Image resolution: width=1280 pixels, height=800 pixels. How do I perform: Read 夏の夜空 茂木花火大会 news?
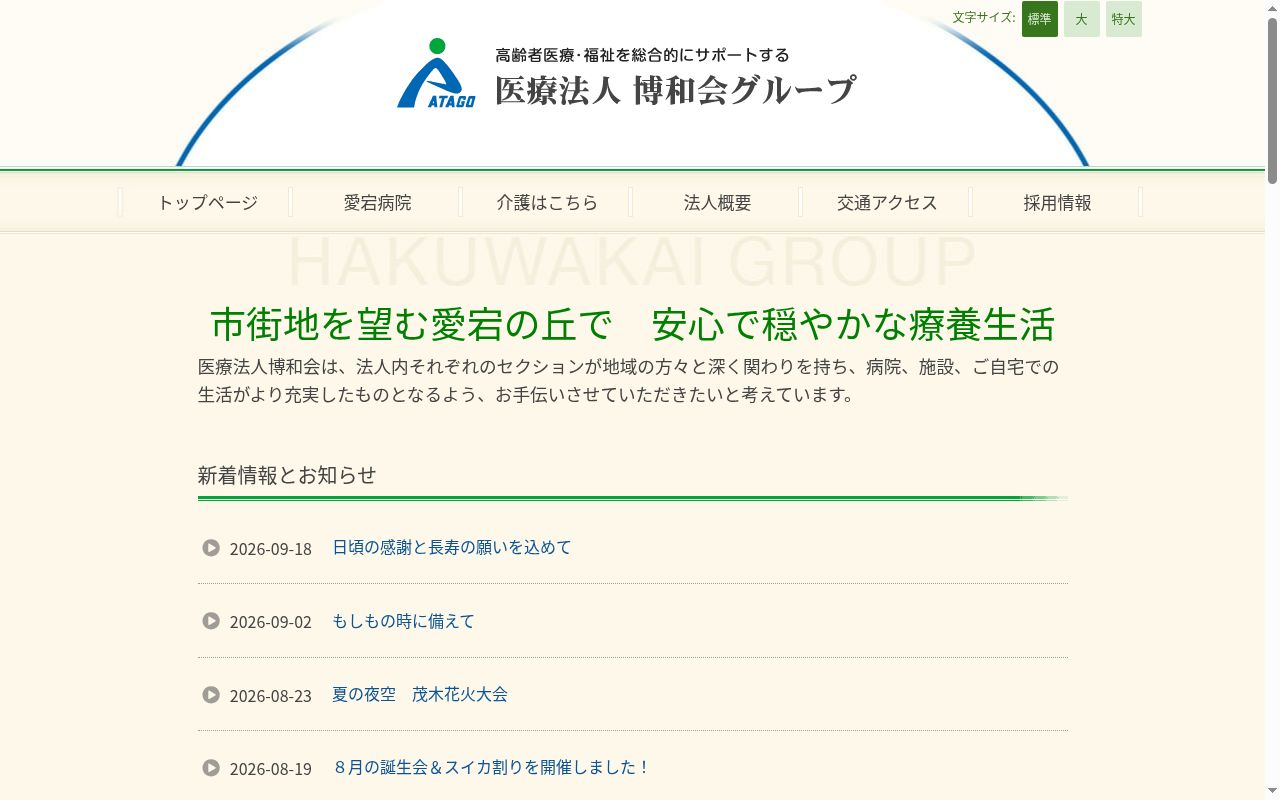point(420,694)
